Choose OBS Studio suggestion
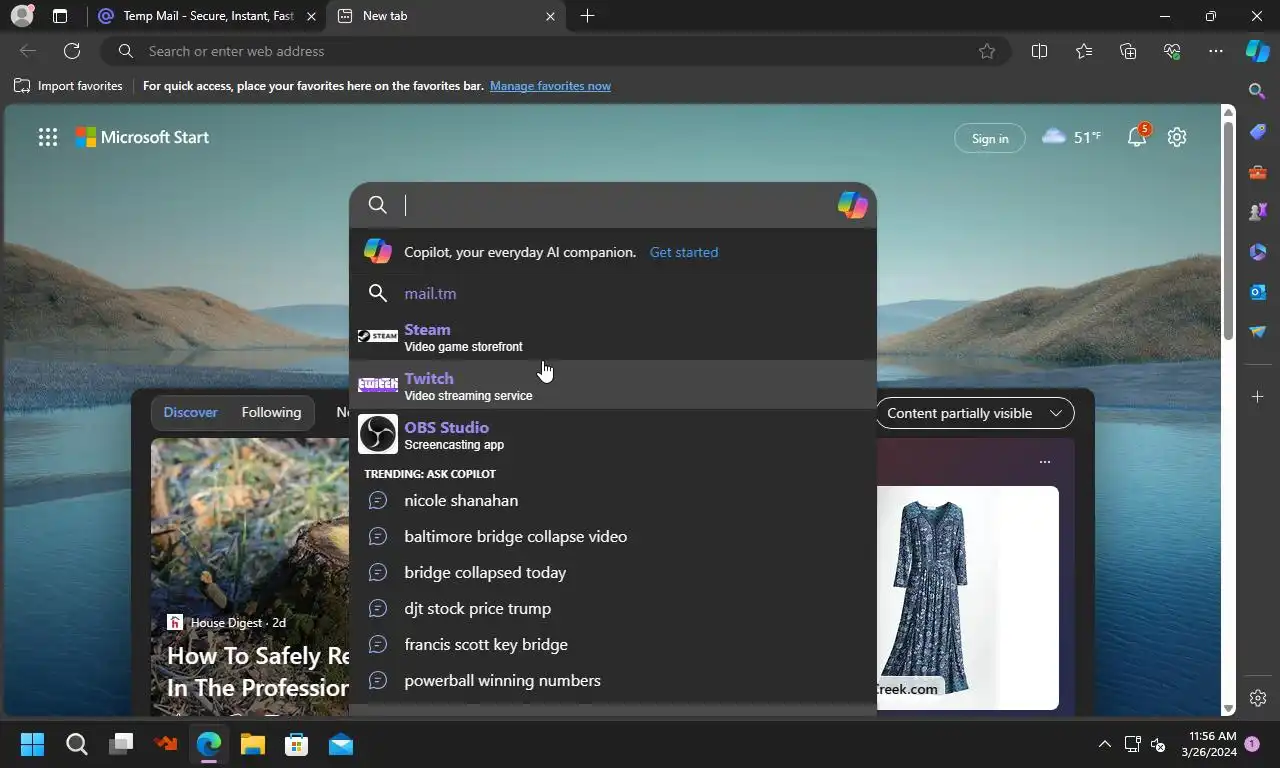The height and width of the screenshot is (768, 1280). click(x=612, y=435)
